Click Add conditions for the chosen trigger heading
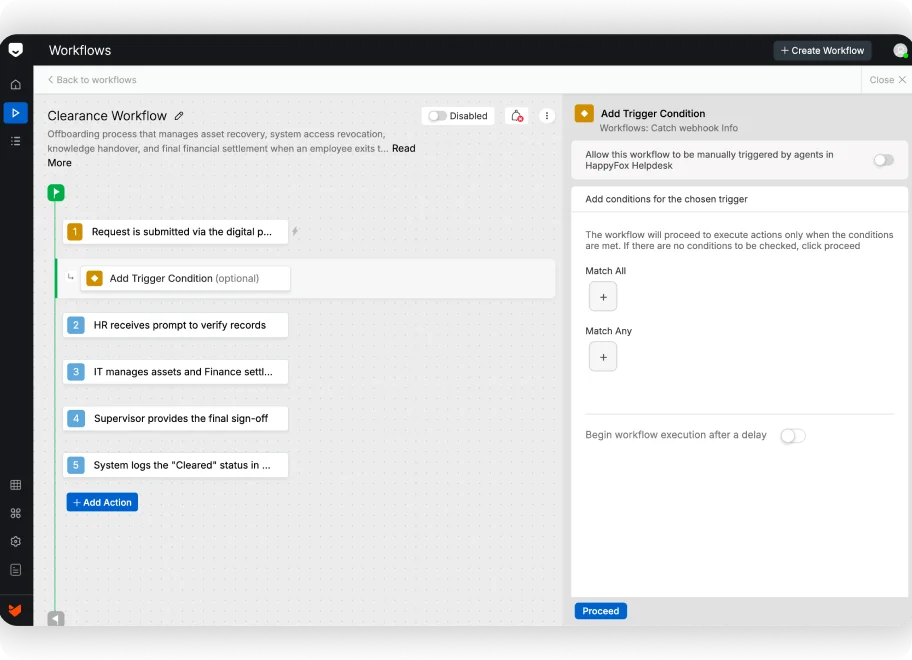 [x=667, y=199]
